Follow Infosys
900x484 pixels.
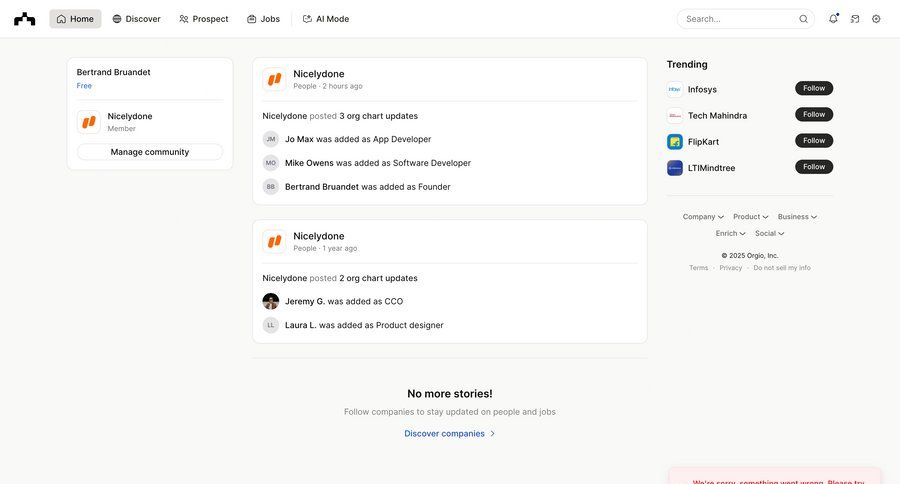[814, 88]
